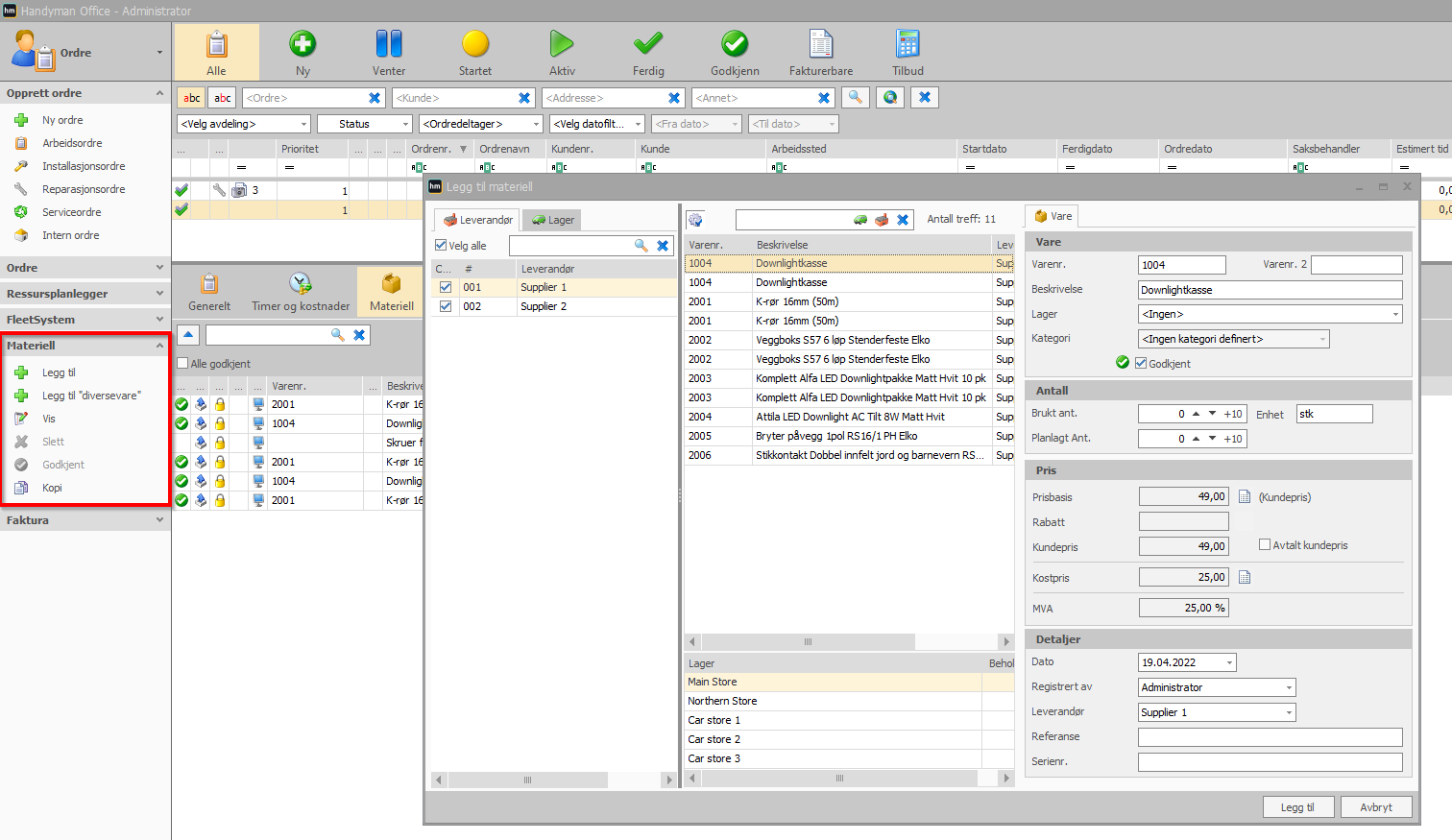Clear the Ordre search field
1452x840 pixels.
click(x=375, y=98)
